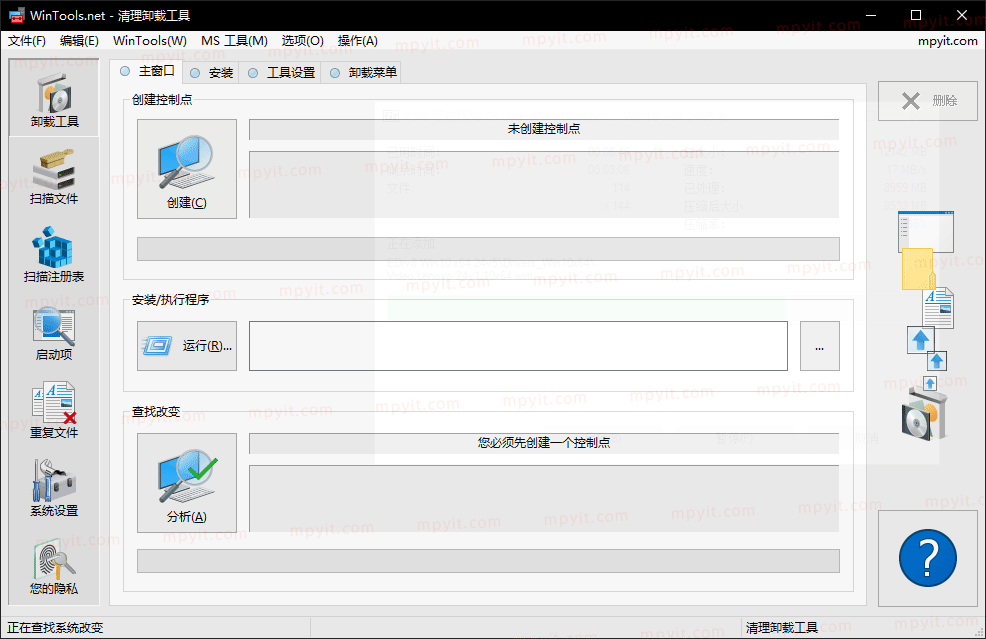The width and height of the screenshot is (986, 639).
Task: Open the 文件(F) menu
Action: coord(27,41)
